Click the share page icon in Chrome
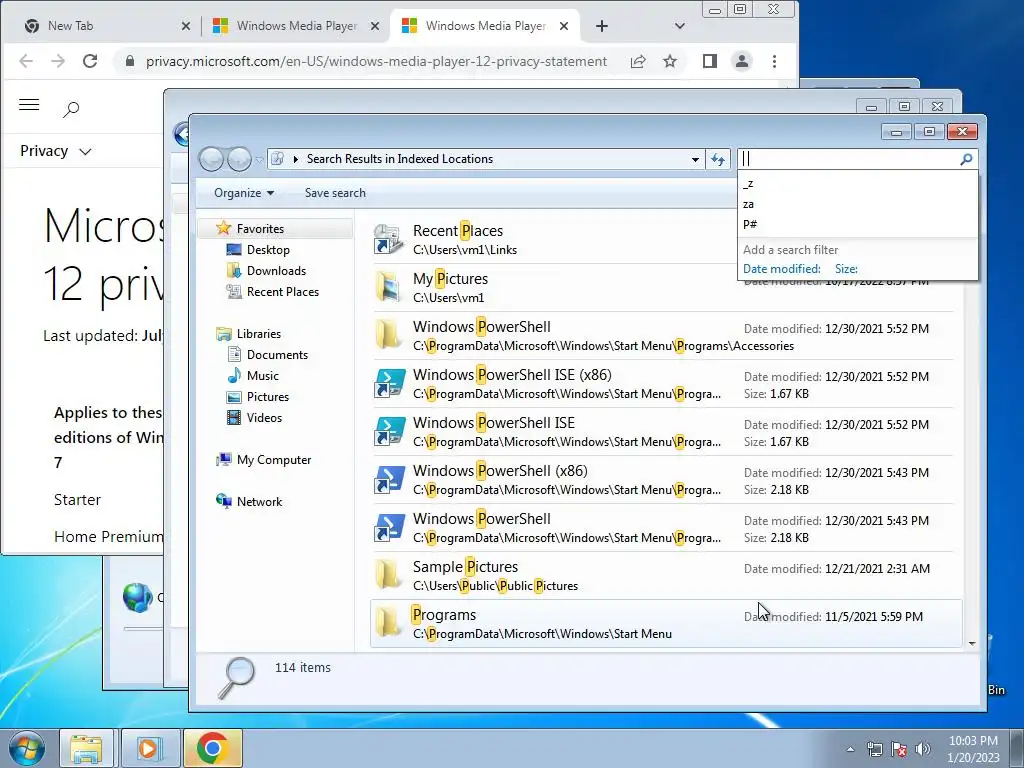 [638, 61]
